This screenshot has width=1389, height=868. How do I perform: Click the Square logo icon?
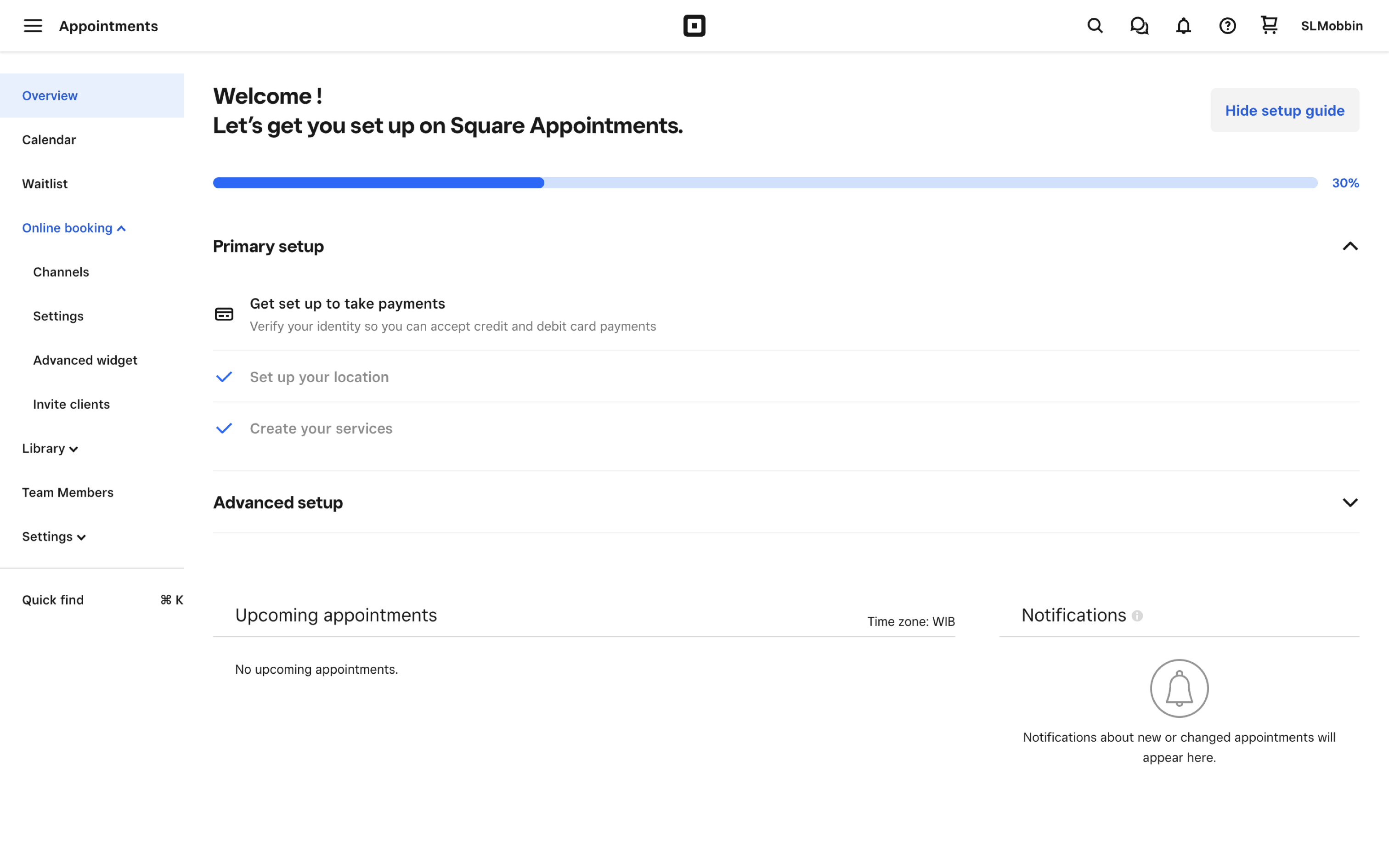(x=694, y=26)
